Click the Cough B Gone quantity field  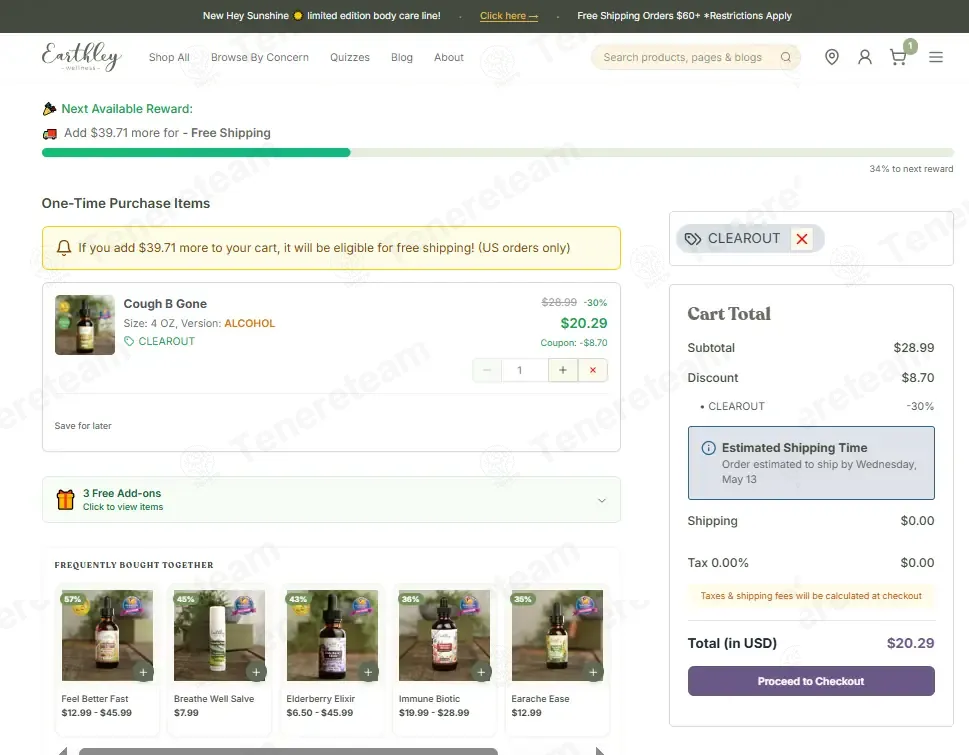coord(524,370)
